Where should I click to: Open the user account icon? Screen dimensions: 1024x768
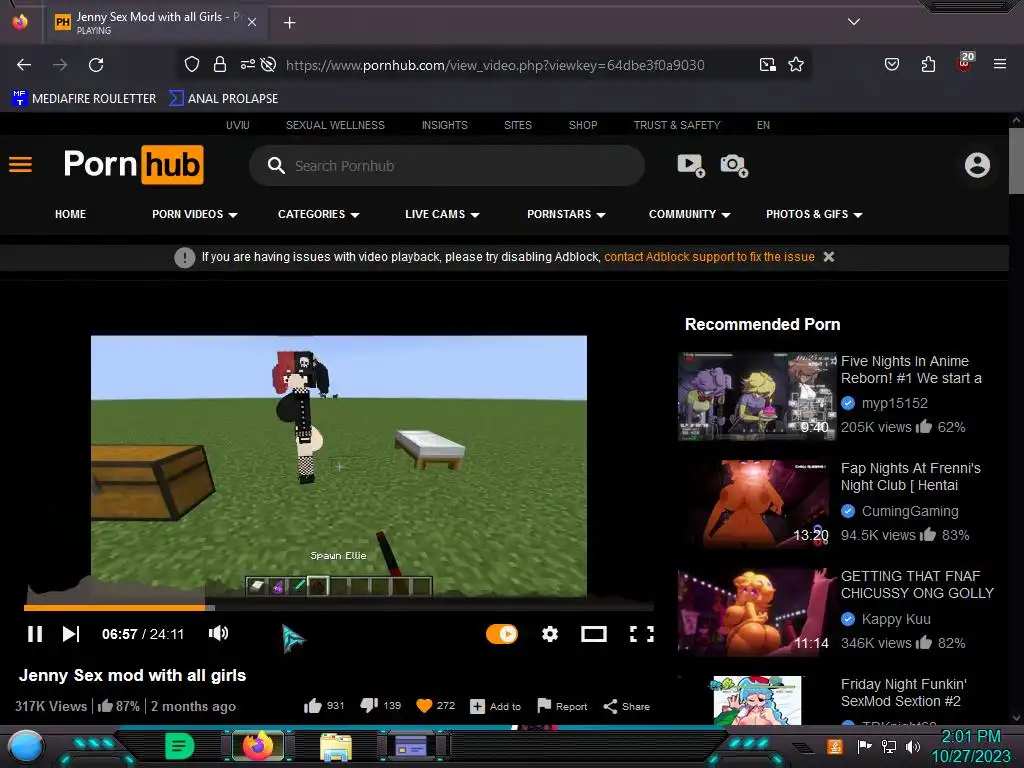click(977, 165)
